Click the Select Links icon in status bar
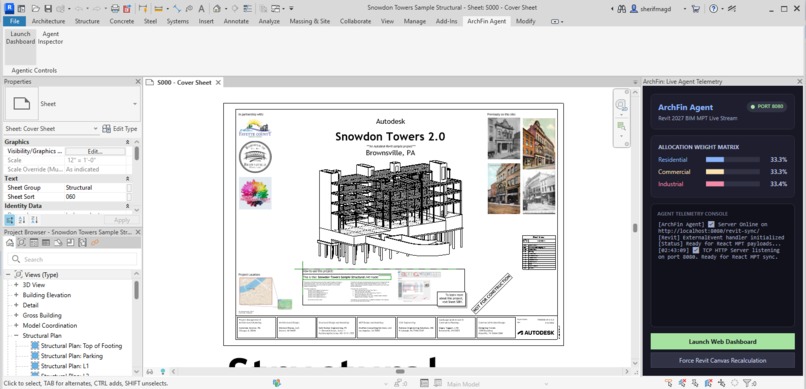Image resolution: width=806 pixels, height=389 pixels. click(x=668, y=383)
